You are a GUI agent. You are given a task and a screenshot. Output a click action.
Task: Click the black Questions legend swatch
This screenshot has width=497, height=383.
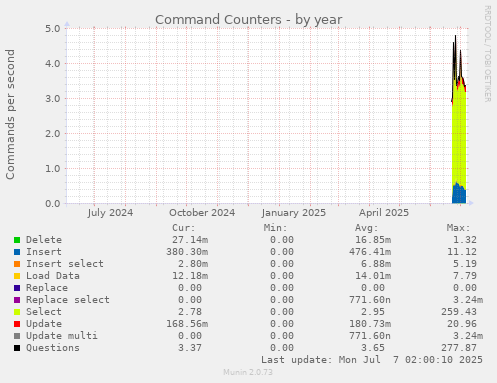(x=17, y=348)
